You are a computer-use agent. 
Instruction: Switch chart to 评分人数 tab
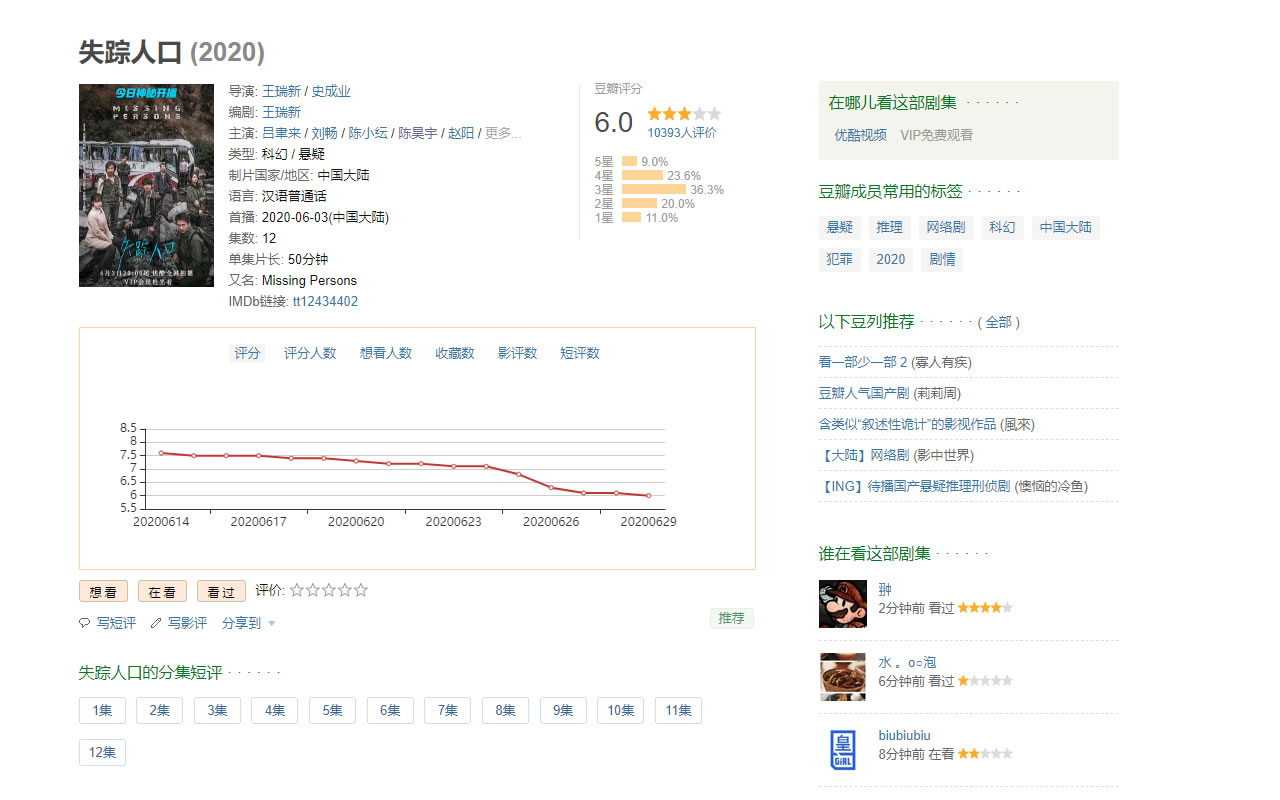310,353
